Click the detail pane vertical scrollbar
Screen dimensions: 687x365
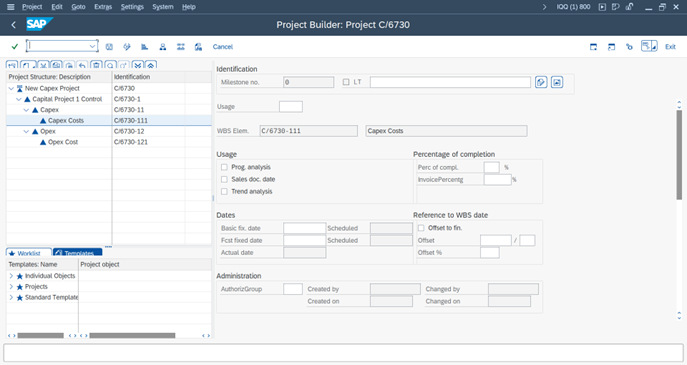point(679,154)
